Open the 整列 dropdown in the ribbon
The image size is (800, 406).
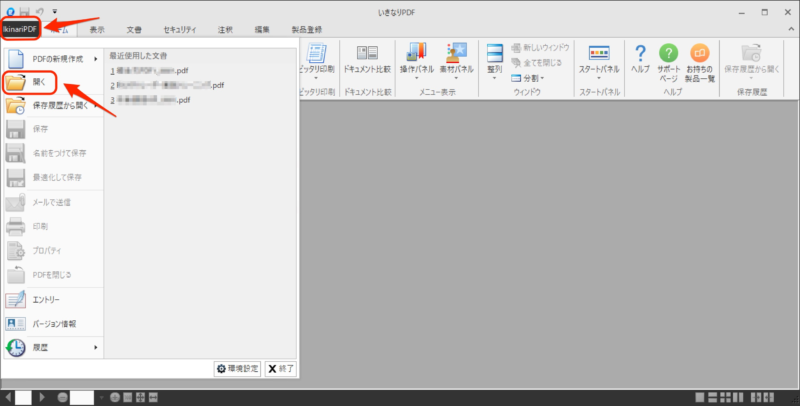point(494,61)
